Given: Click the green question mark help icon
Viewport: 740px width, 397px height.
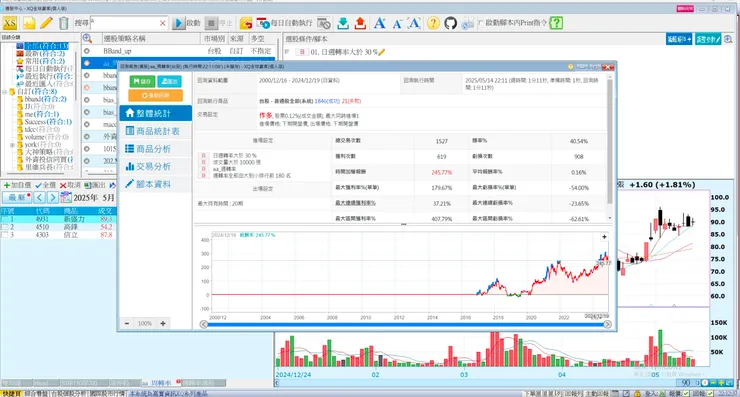Looking at the screenshot, I should (556, 23).
